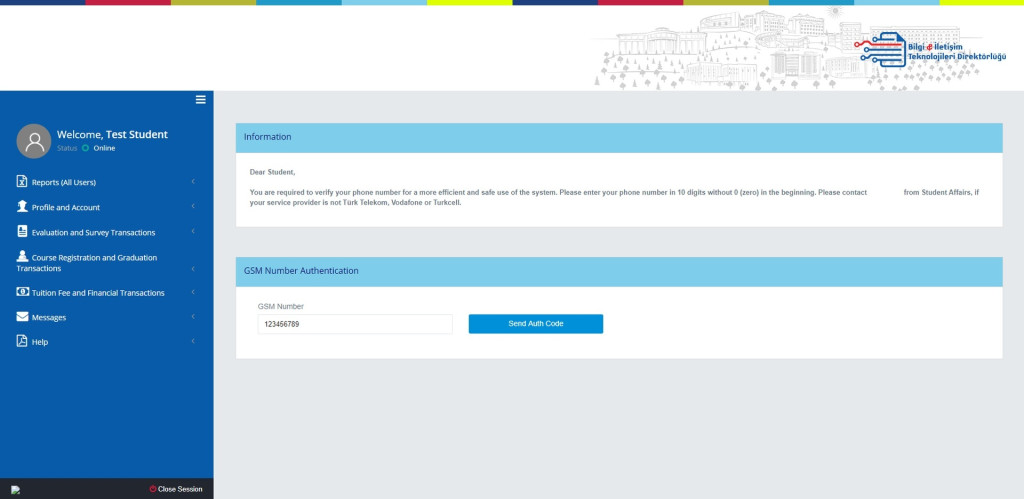
Task: Open Course Registration and Graduation Transactions menu
Action: (x=94, y=263)
